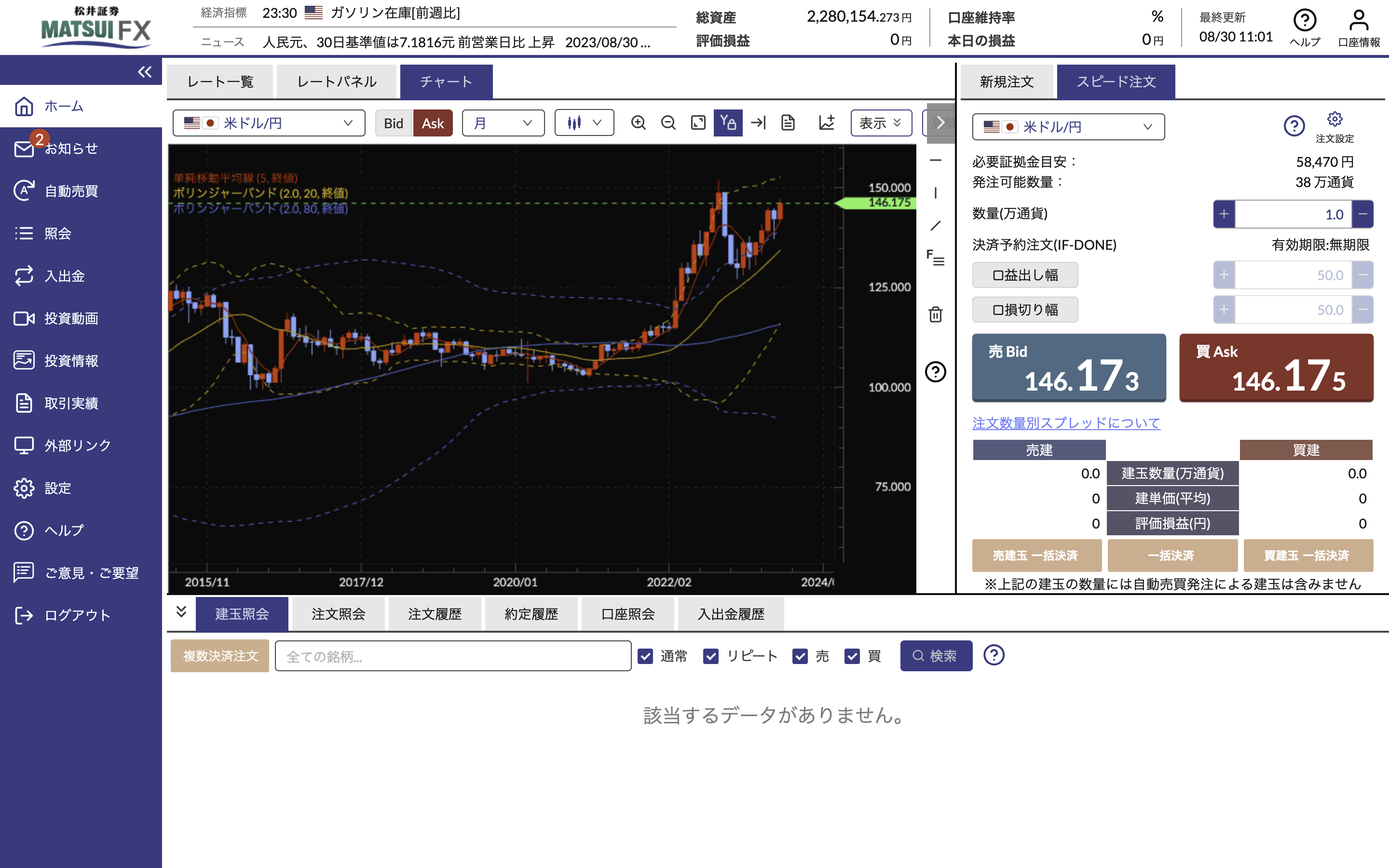
Task: Toggle chart price to Bid
Action: pyautogui.click(x=394, y=123)
